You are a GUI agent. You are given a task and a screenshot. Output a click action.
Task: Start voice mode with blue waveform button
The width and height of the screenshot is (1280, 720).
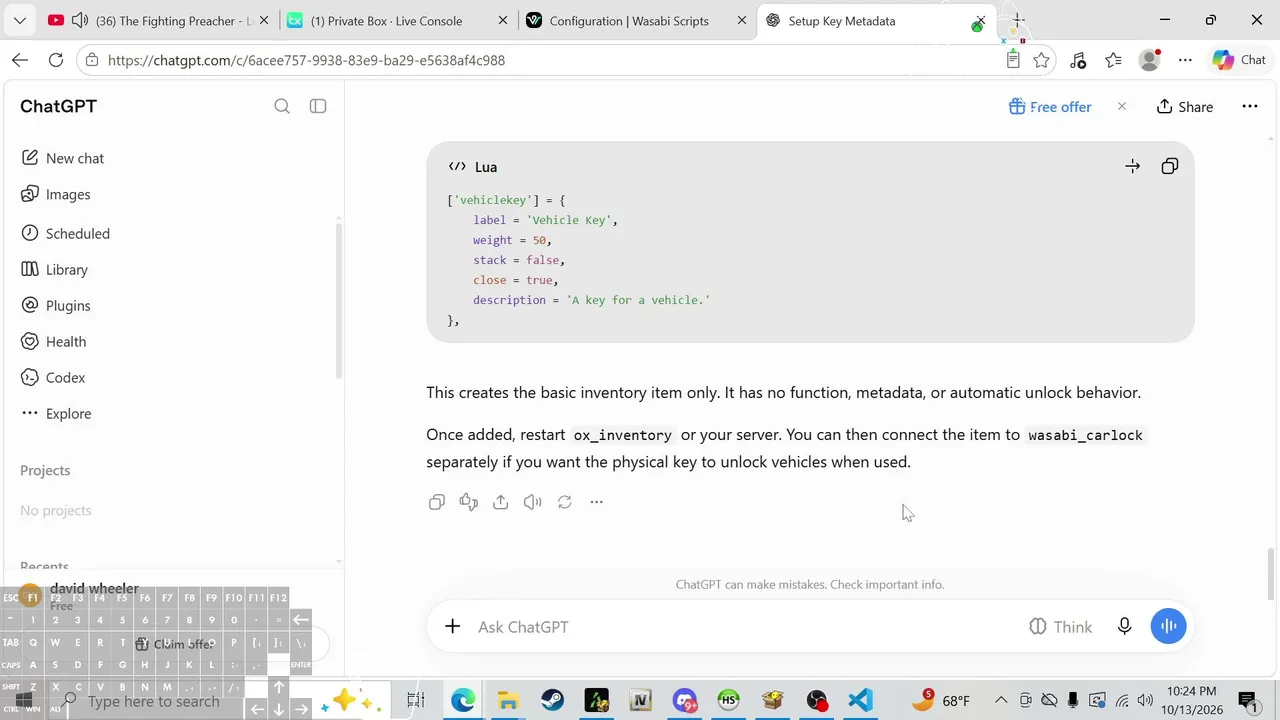point(1168,626)
